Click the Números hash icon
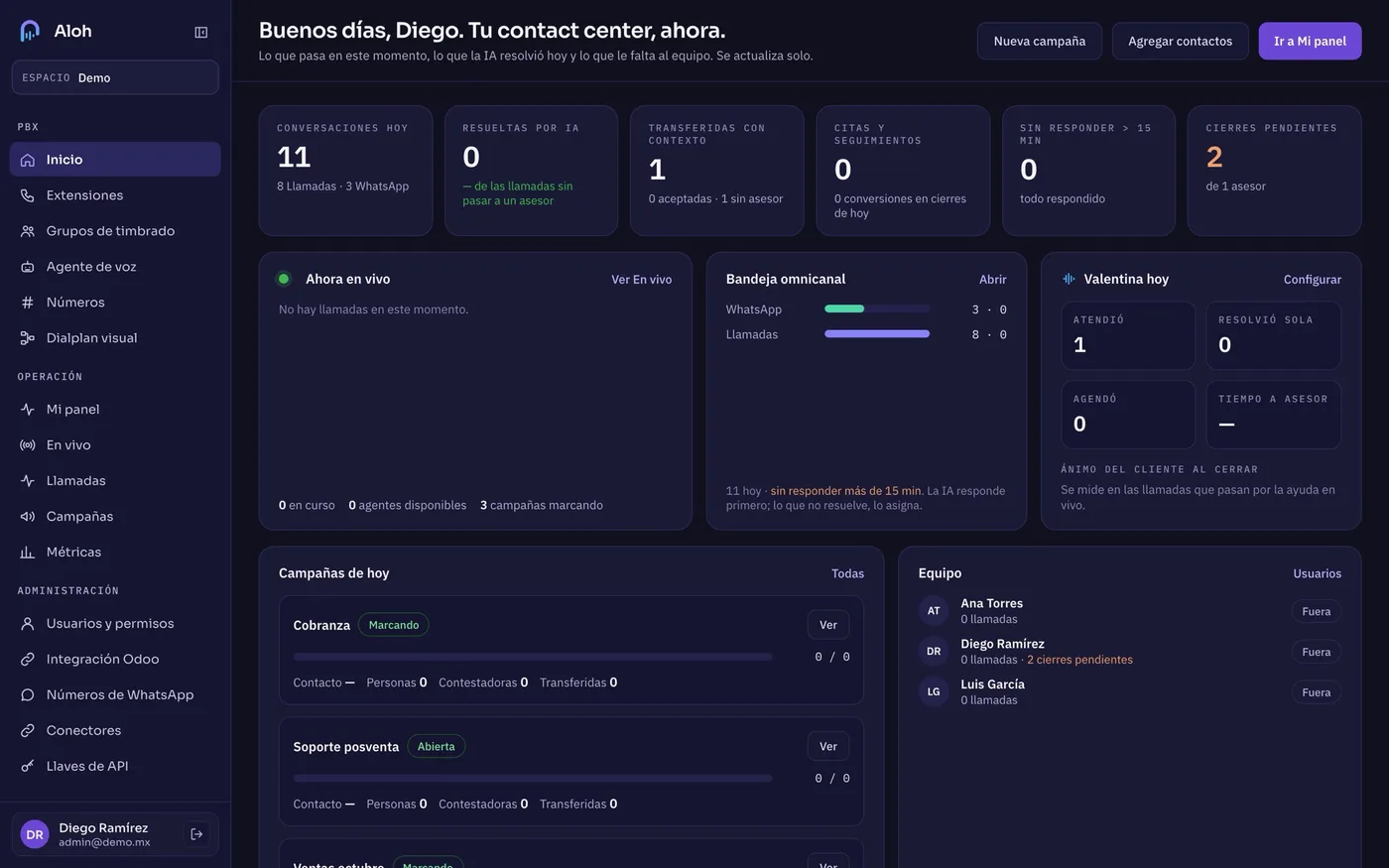The image size is (1389, 868). coord(28,303)
